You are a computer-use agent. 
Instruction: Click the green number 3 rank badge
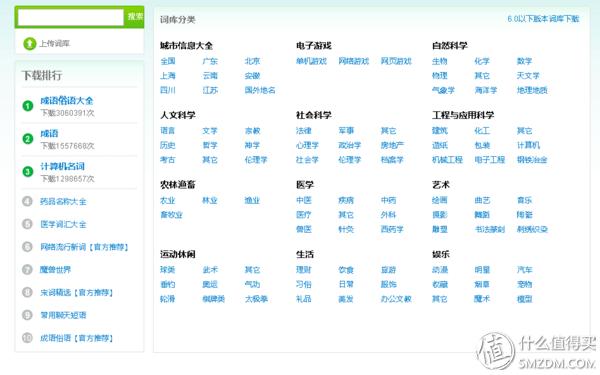28,171
